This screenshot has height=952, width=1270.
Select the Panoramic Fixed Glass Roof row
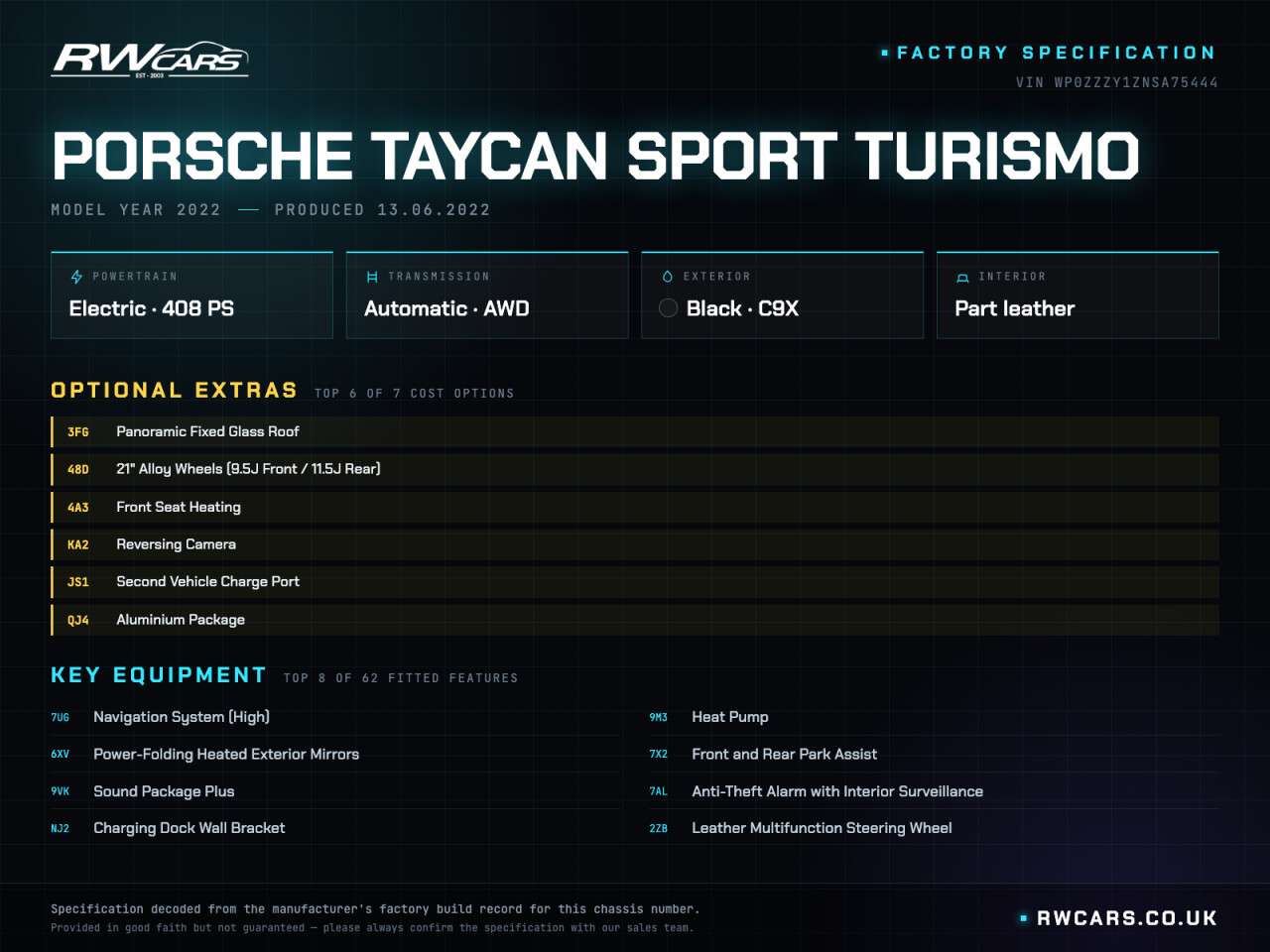coord(635,431)
